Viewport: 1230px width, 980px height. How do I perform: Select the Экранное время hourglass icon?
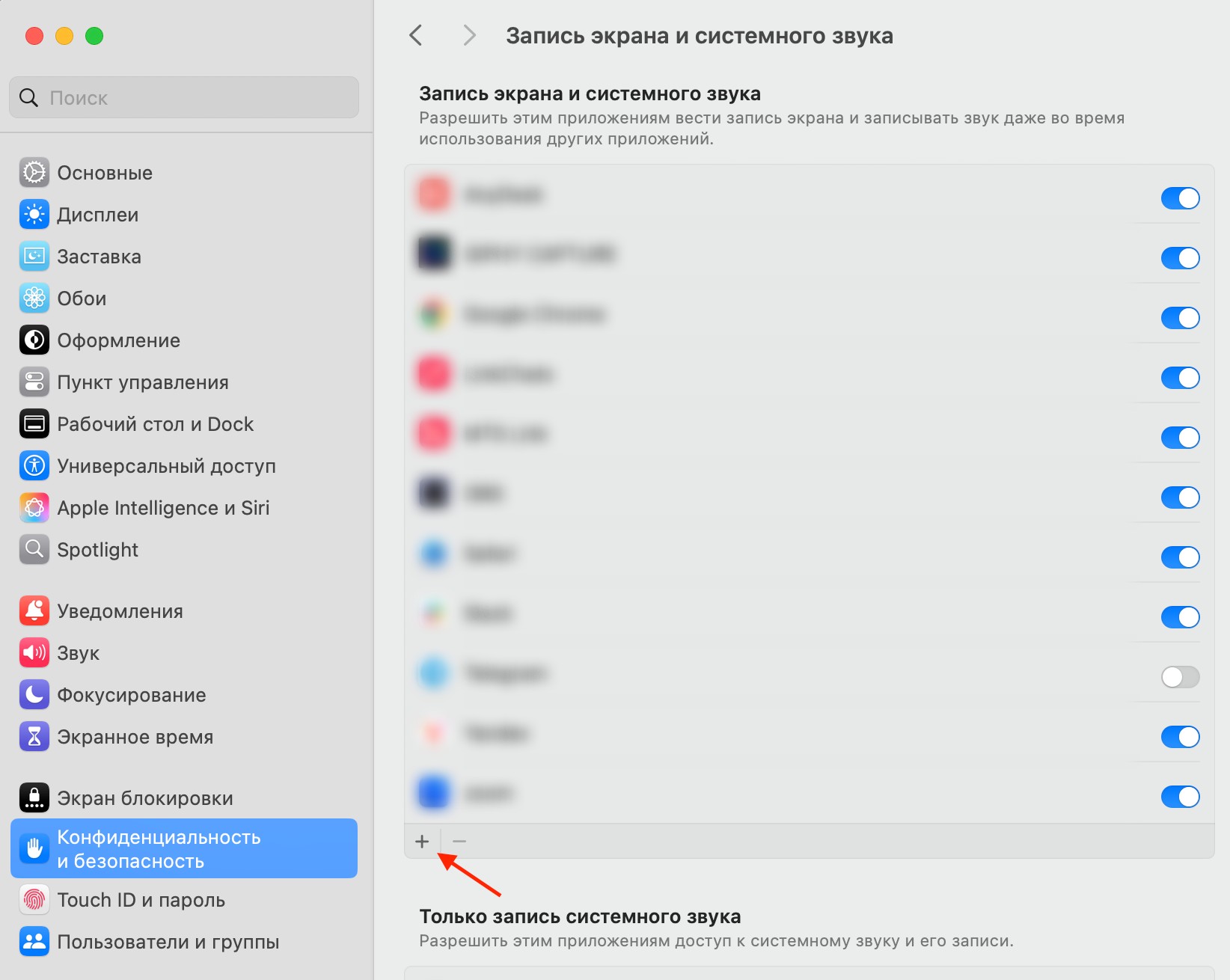(34, 737)
